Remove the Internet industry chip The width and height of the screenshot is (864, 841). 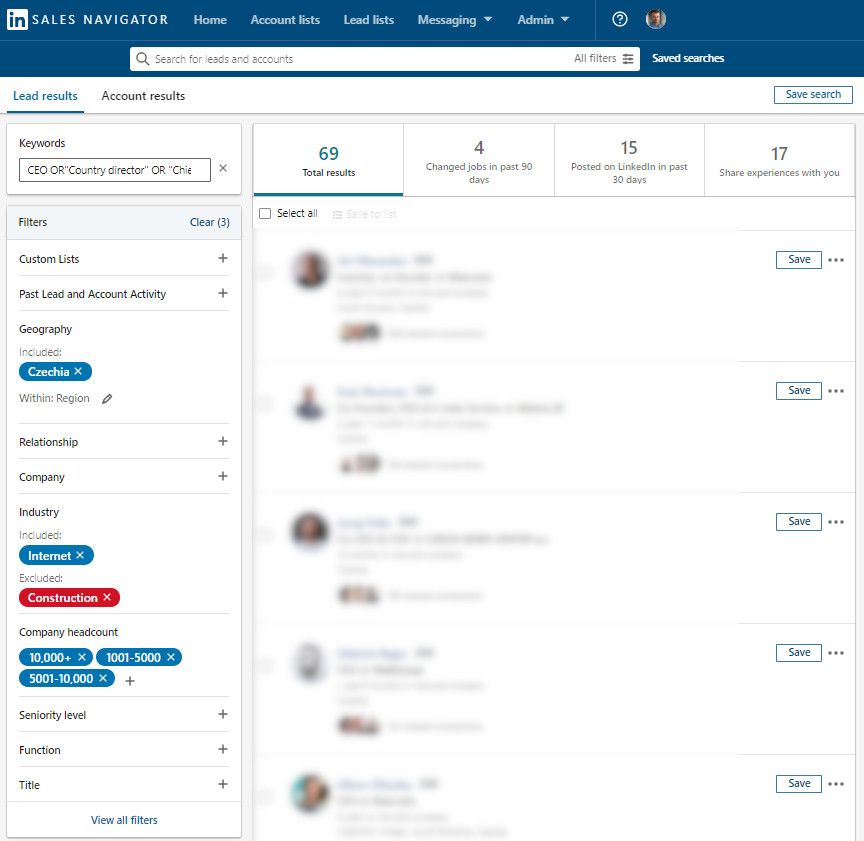coord(80,555)
